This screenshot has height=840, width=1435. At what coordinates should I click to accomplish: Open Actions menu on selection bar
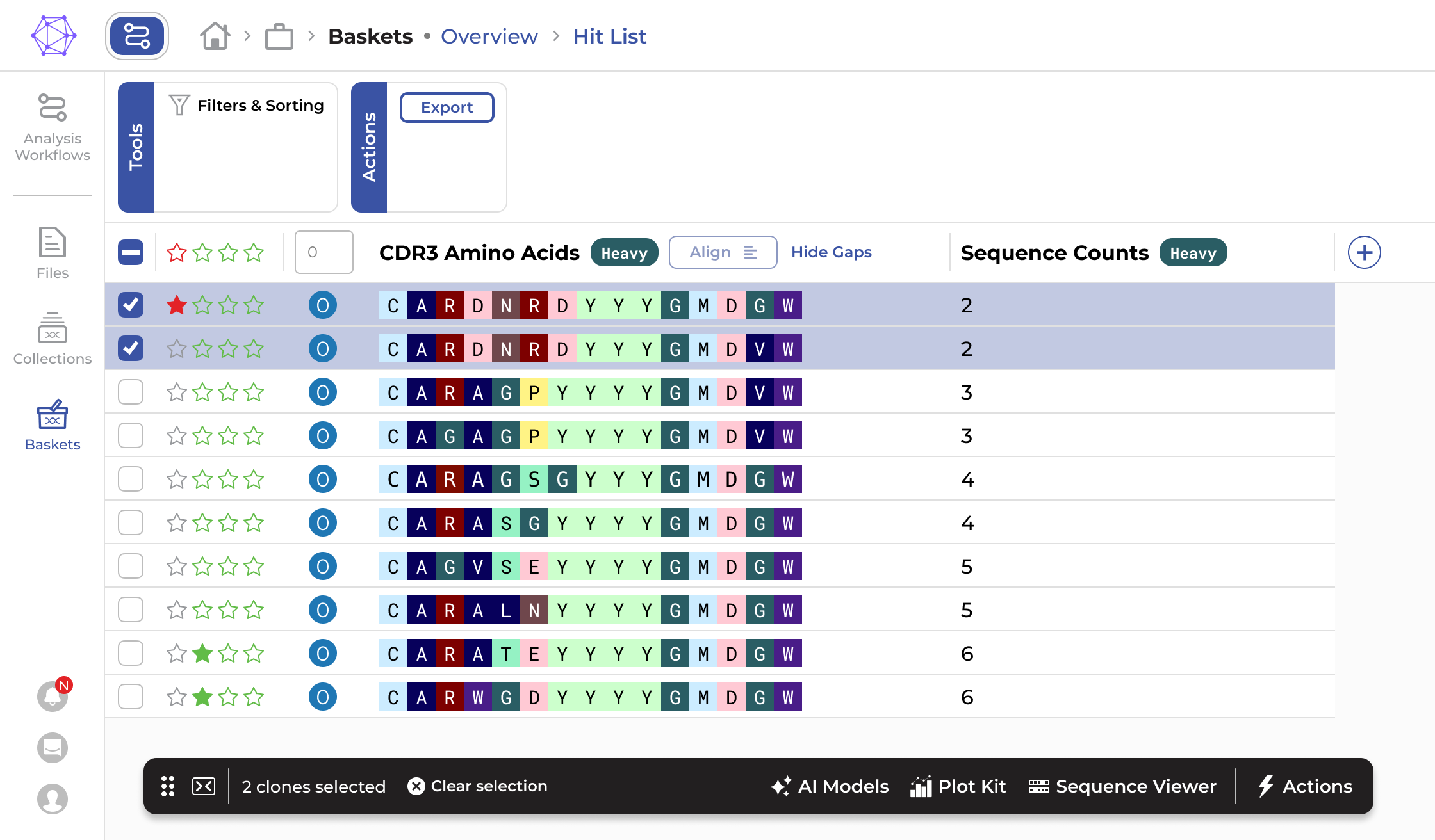1305,786
